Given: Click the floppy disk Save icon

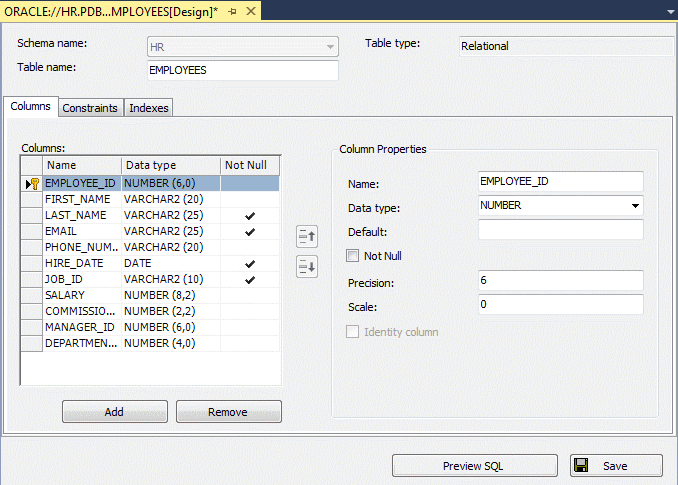Looking at the screenshot, I should pyautogui.click(x=581, y=465).
